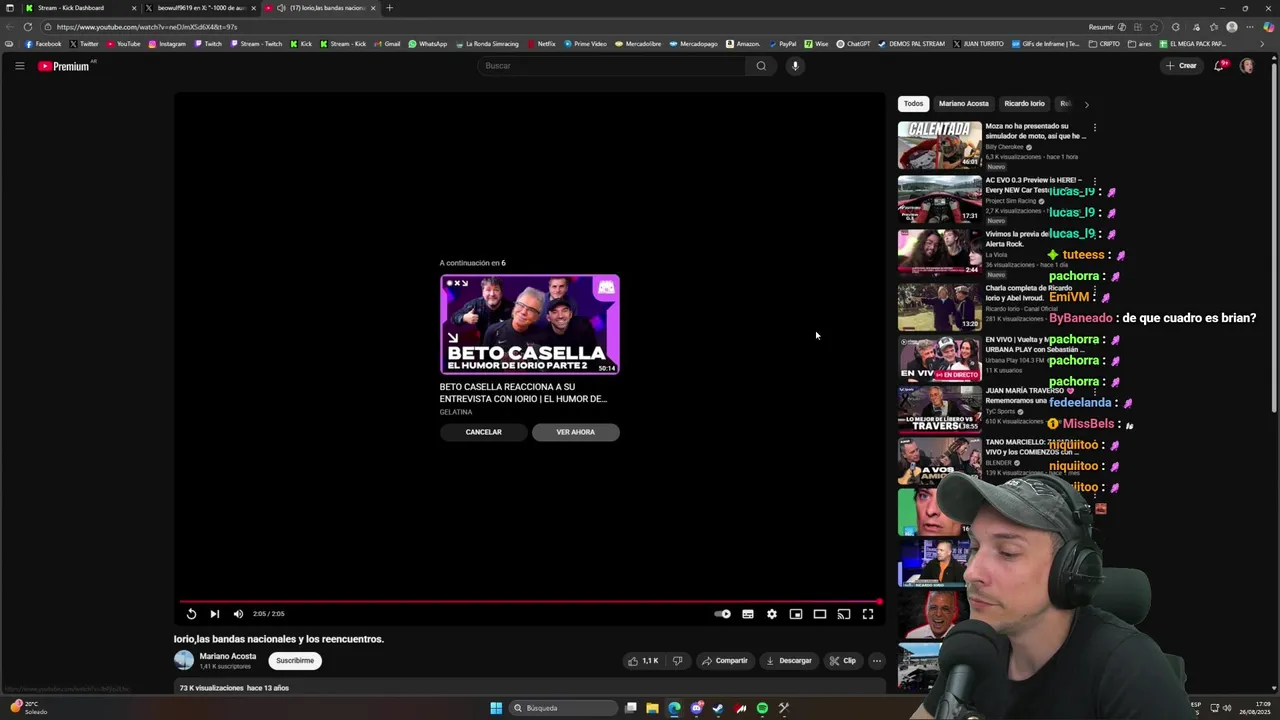Open the Netflix bookmark
Screen dimensions: 1280x720
tap(541, 44)
